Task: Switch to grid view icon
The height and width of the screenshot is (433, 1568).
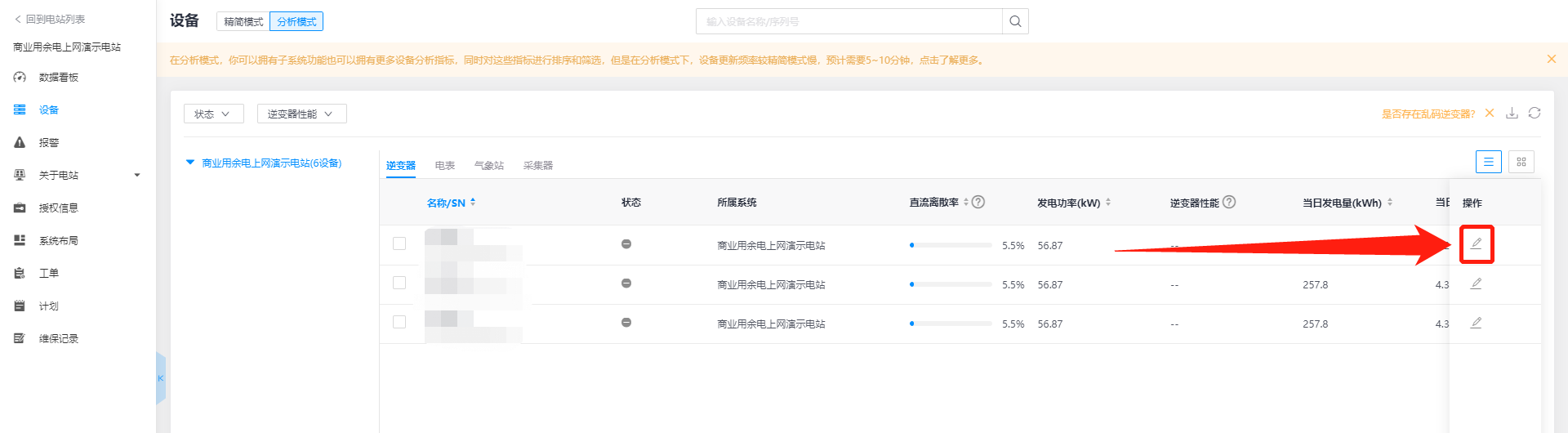Action: point(1521,162)
